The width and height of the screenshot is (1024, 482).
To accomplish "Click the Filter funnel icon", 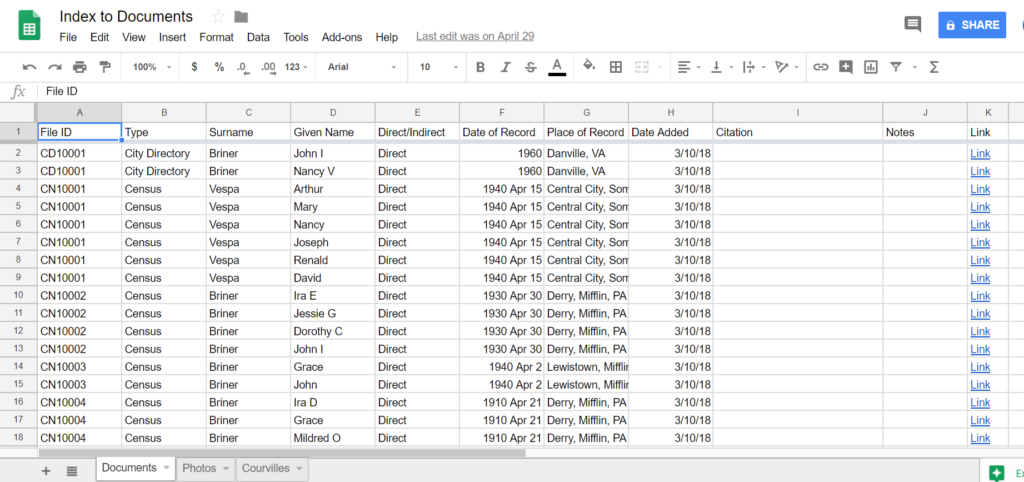I will point(896,67).
